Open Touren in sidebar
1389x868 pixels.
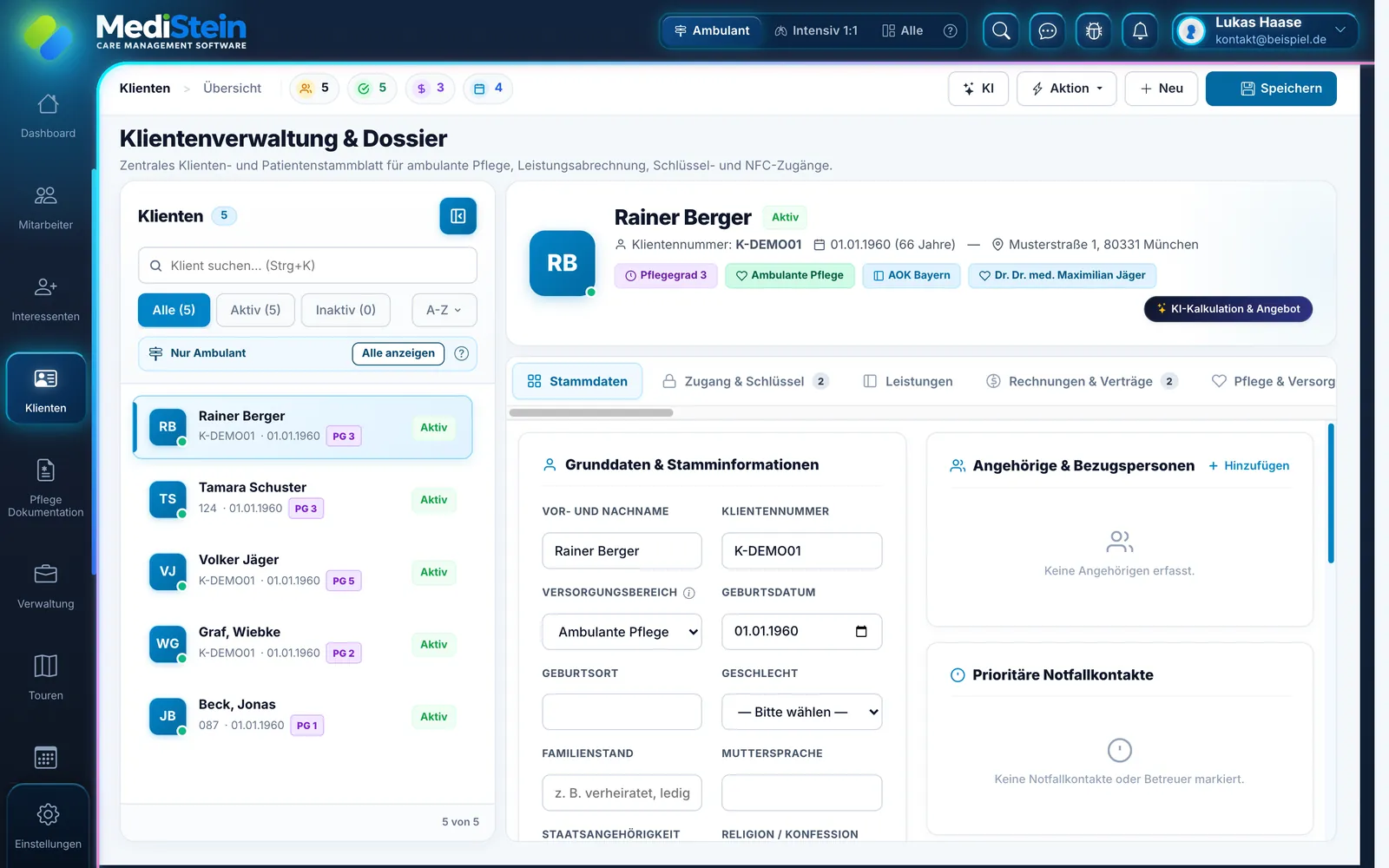46,678
